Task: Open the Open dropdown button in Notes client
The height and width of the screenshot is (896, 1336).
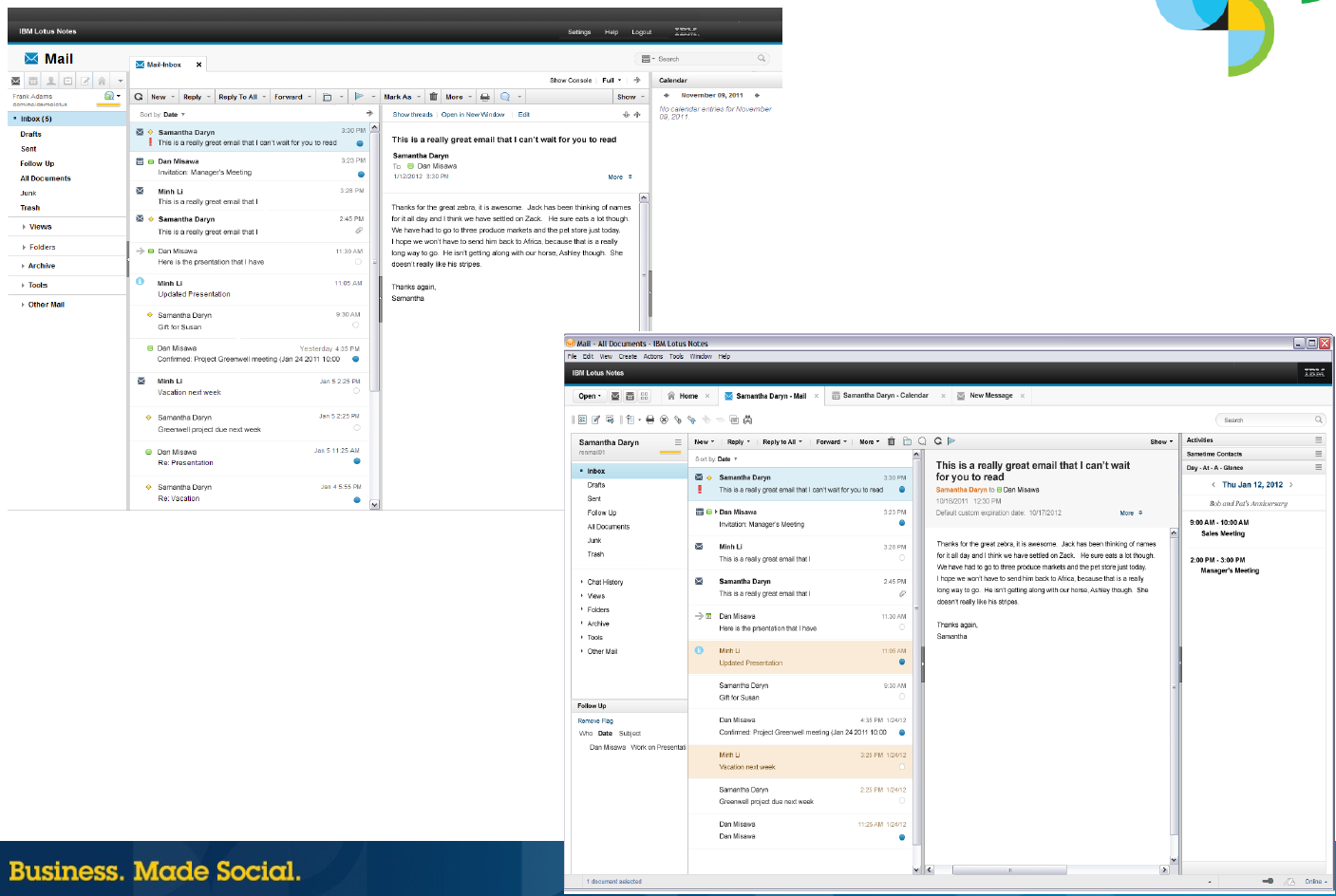Action: (x=591, y=396)
